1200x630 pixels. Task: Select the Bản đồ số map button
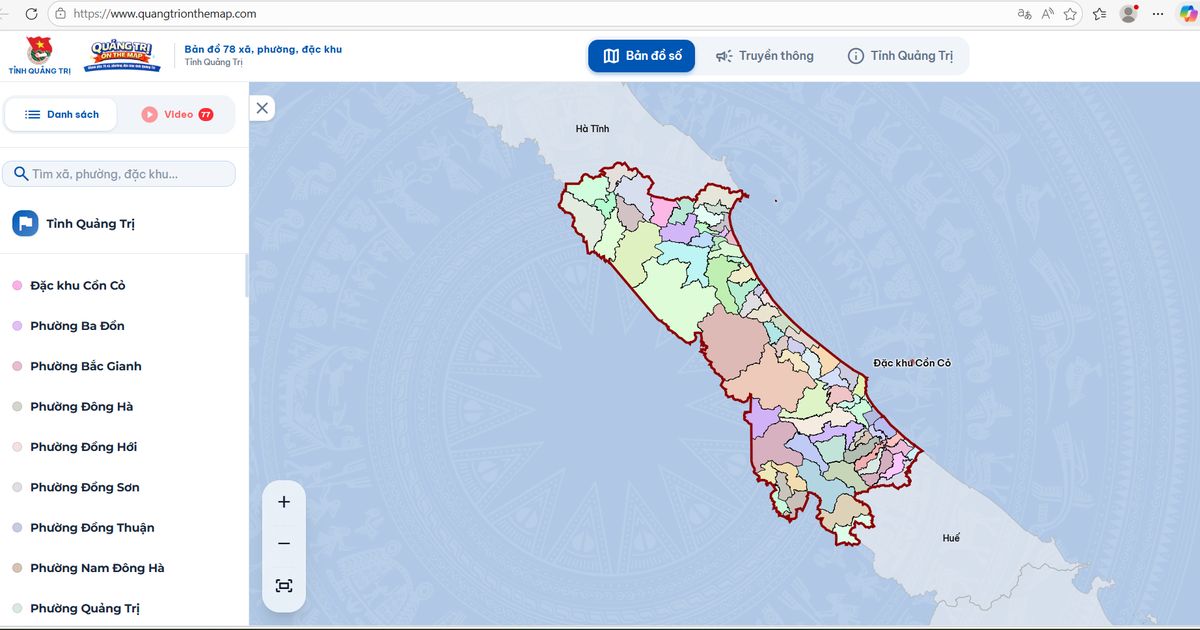pyautogui.click(x=641, y=56)
